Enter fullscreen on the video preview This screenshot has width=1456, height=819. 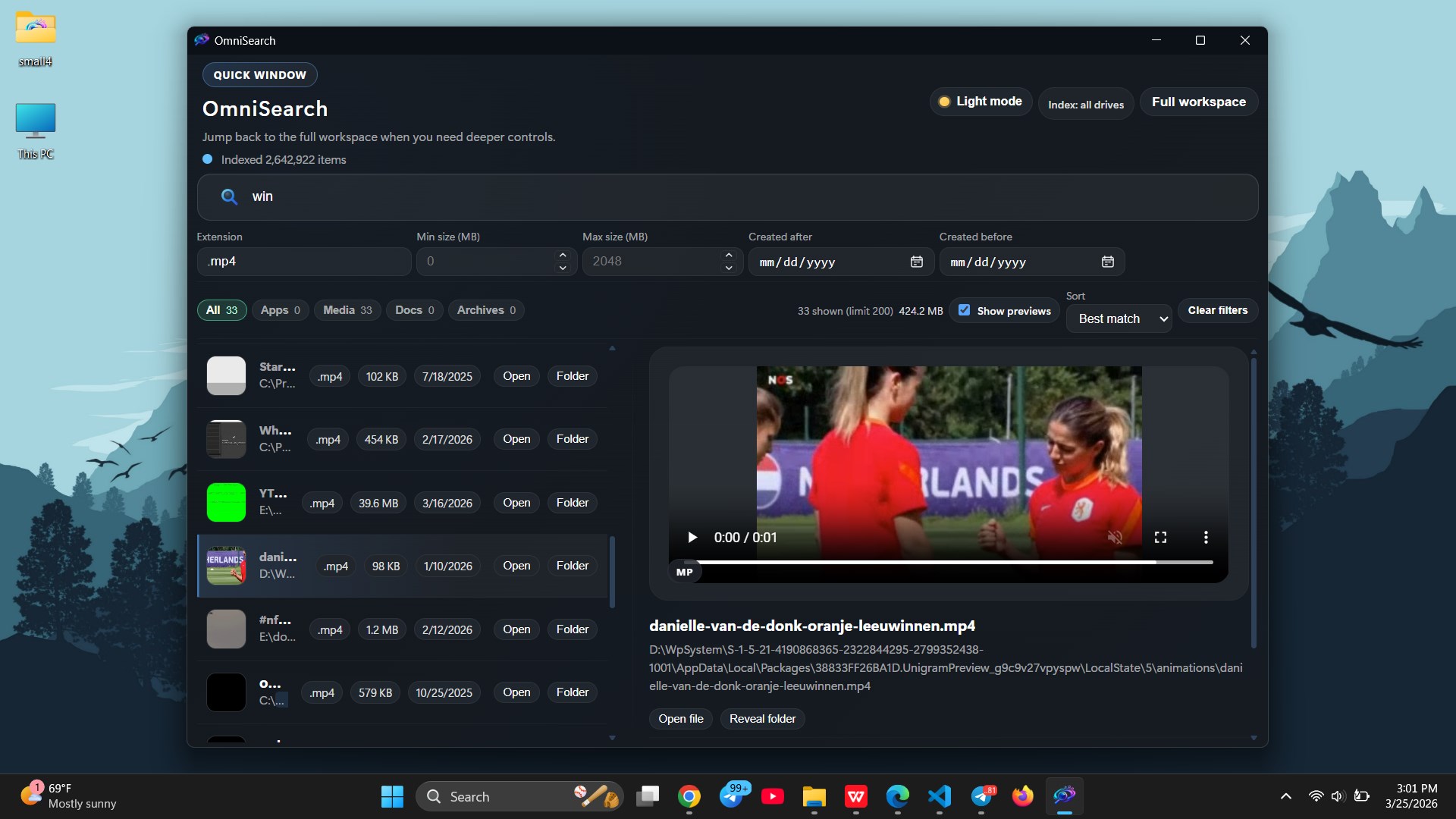pos(1160,538)
